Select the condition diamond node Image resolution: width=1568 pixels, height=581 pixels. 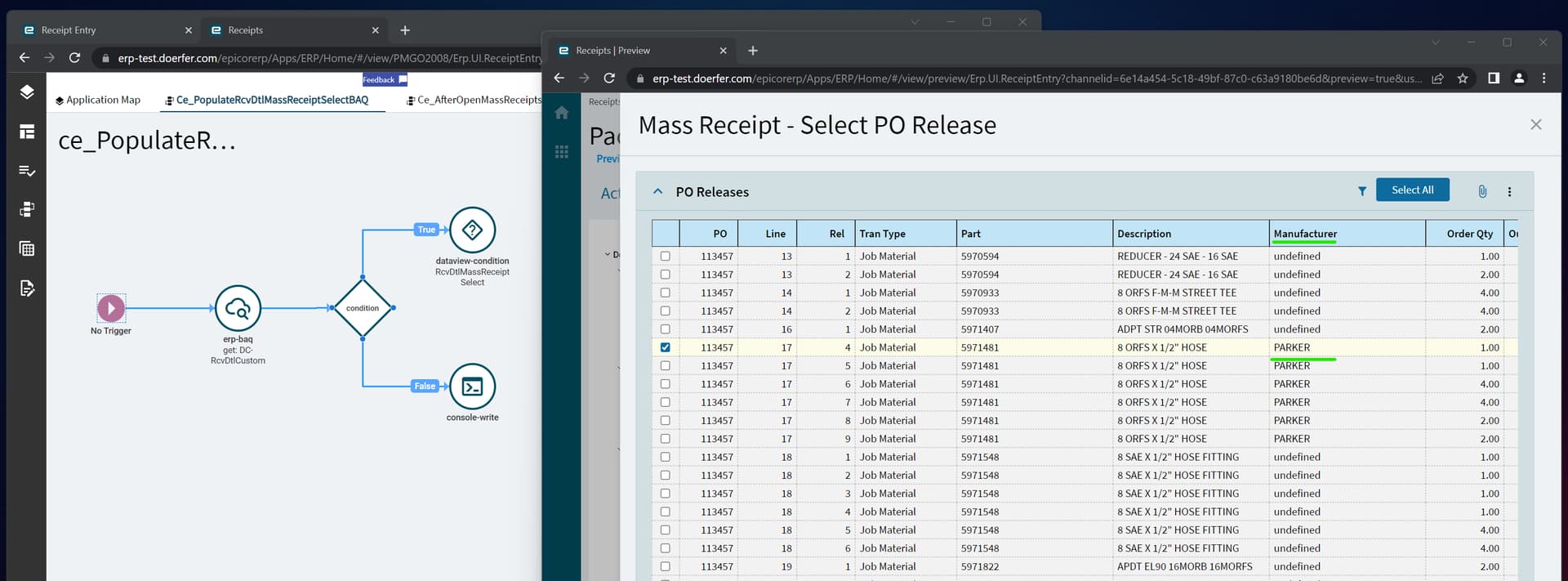pyautogui.click(x=363, y=308)
